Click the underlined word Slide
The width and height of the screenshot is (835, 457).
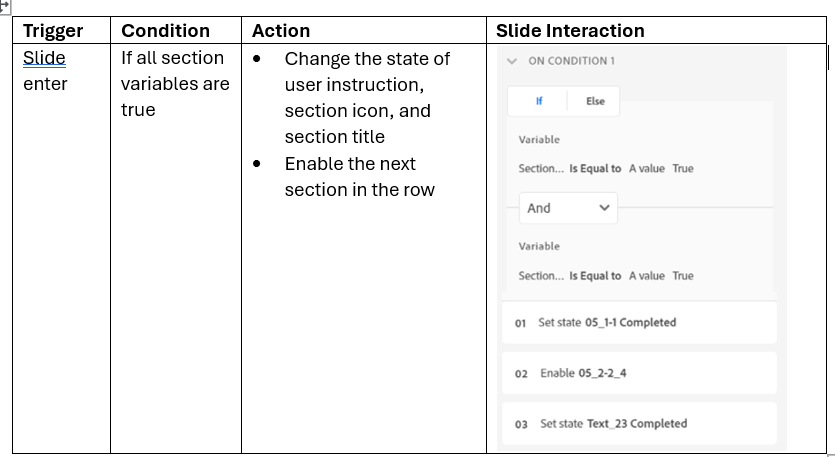pyautogui.click(x=44, y=59)
